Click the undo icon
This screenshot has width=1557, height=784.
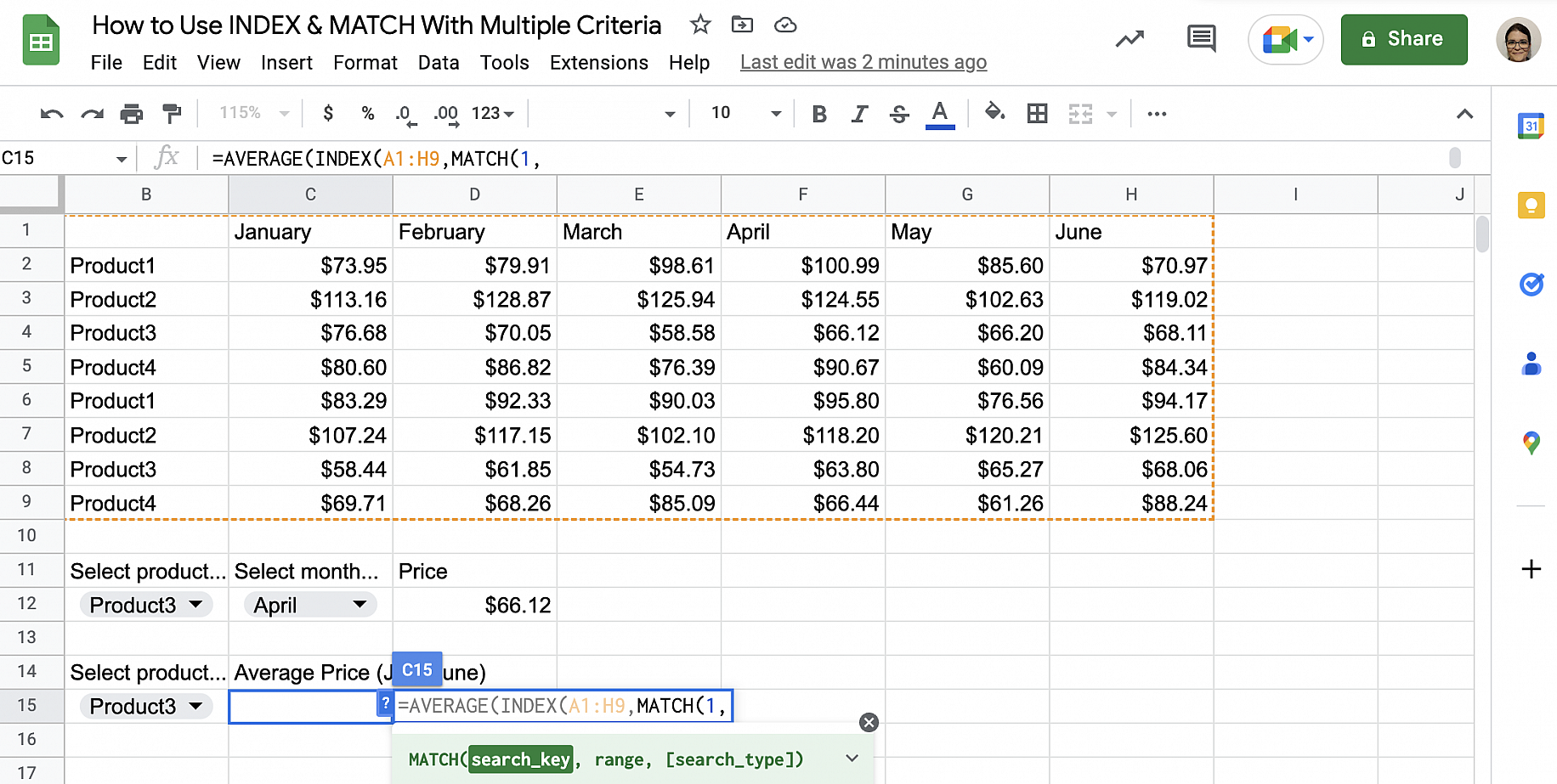(x=52, y=114)
